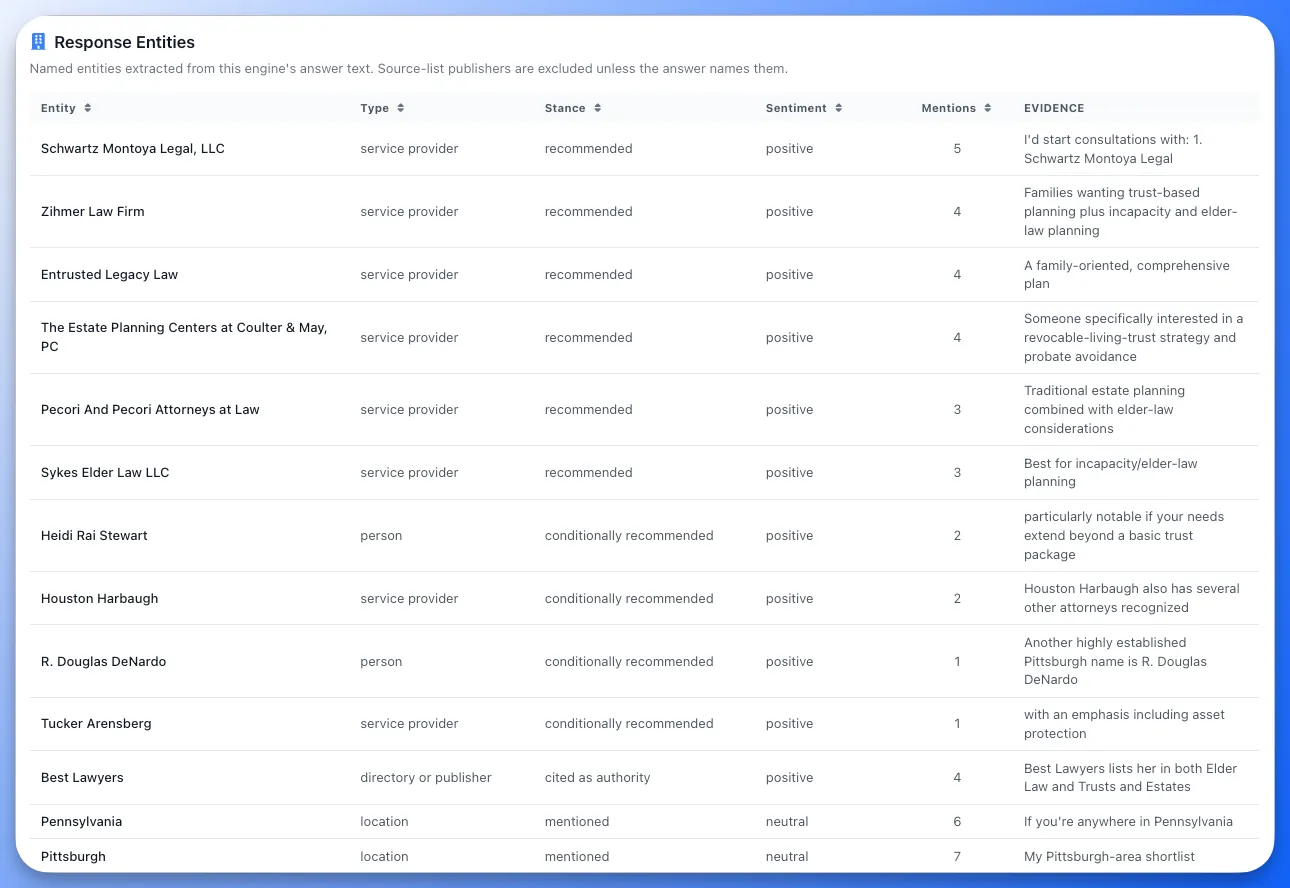This screenshot has width=1290, height=888.
Task: Click the EVIDENCE column header
Action: click(1054, 108)
